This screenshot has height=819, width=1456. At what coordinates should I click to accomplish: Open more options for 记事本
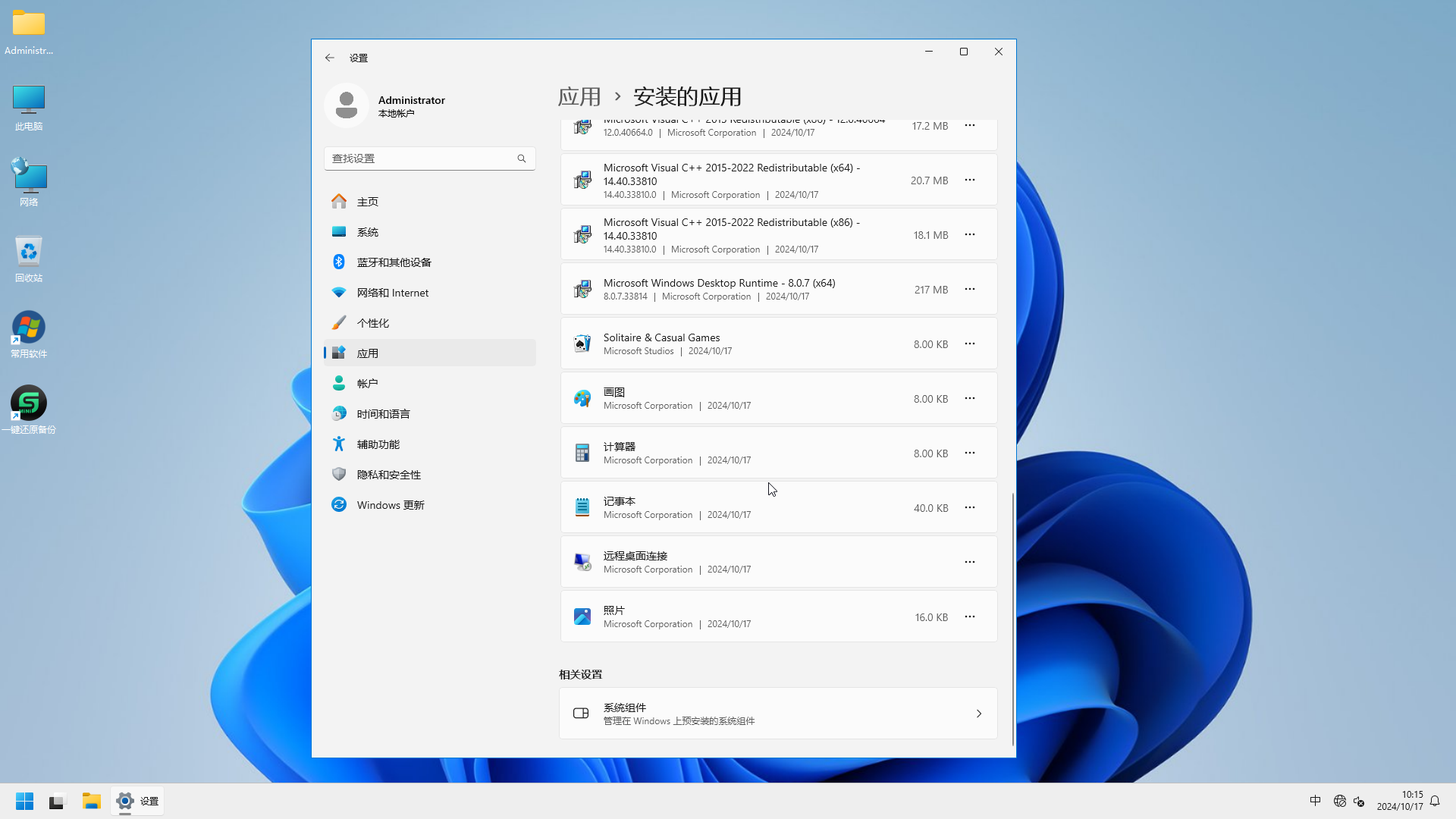[970, 507]
